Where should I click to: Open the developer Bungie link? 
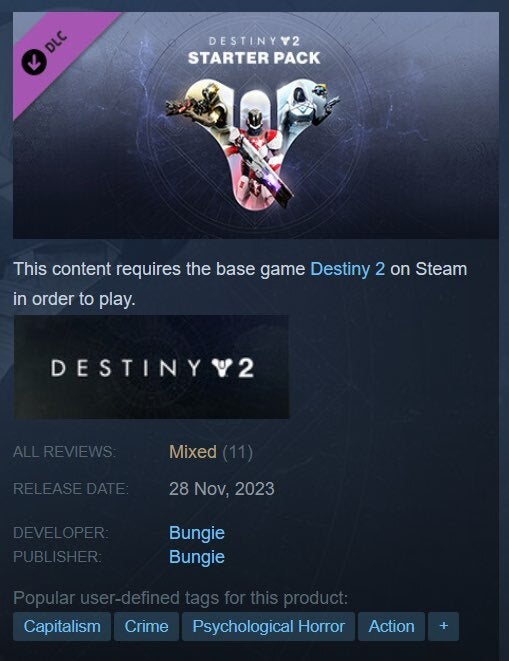click(197, 533)
